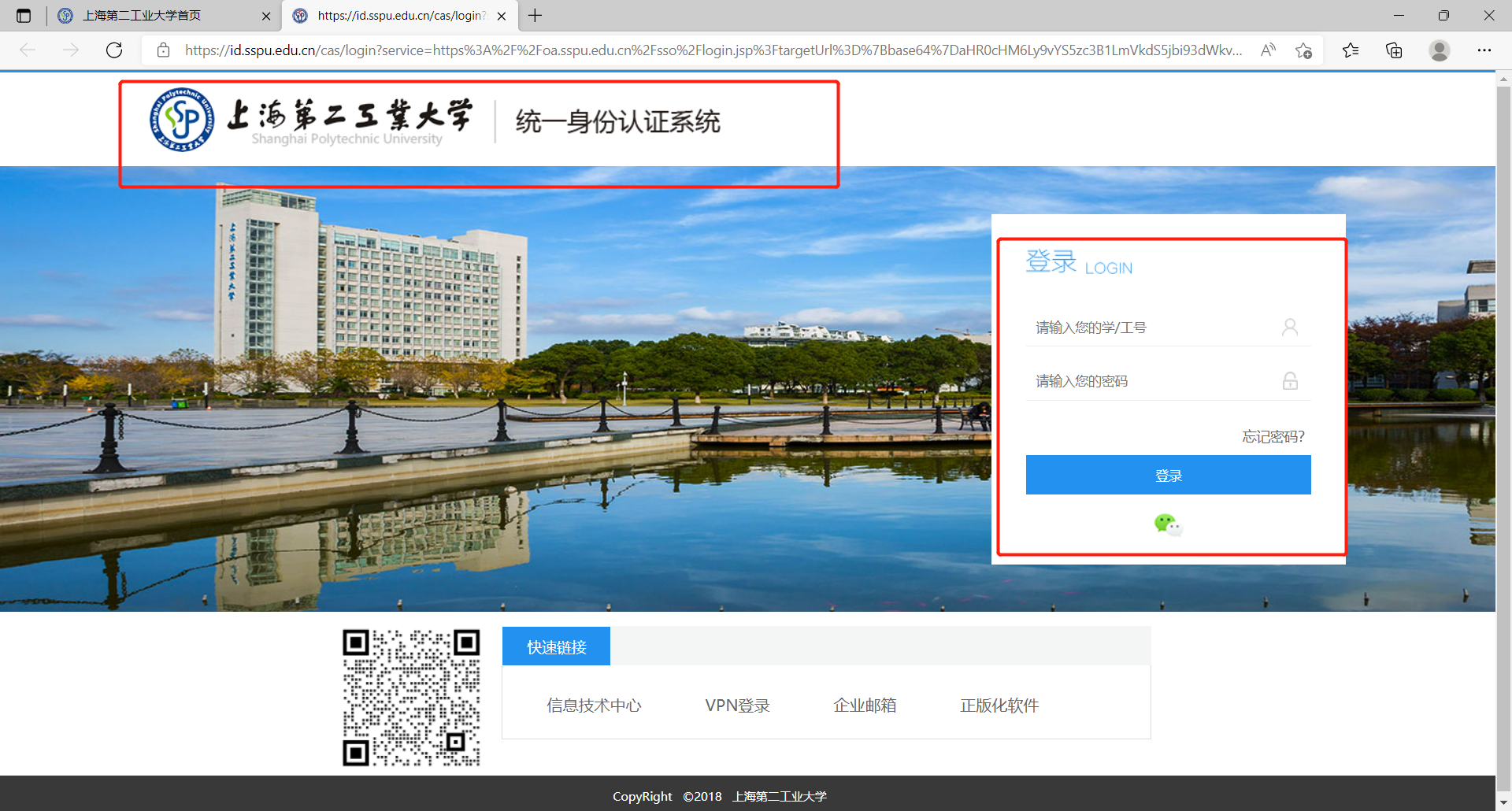Viewport: 1512px width, 811px height.
Task: Click the 忘记密码? link
Action: coord(1273,436)
